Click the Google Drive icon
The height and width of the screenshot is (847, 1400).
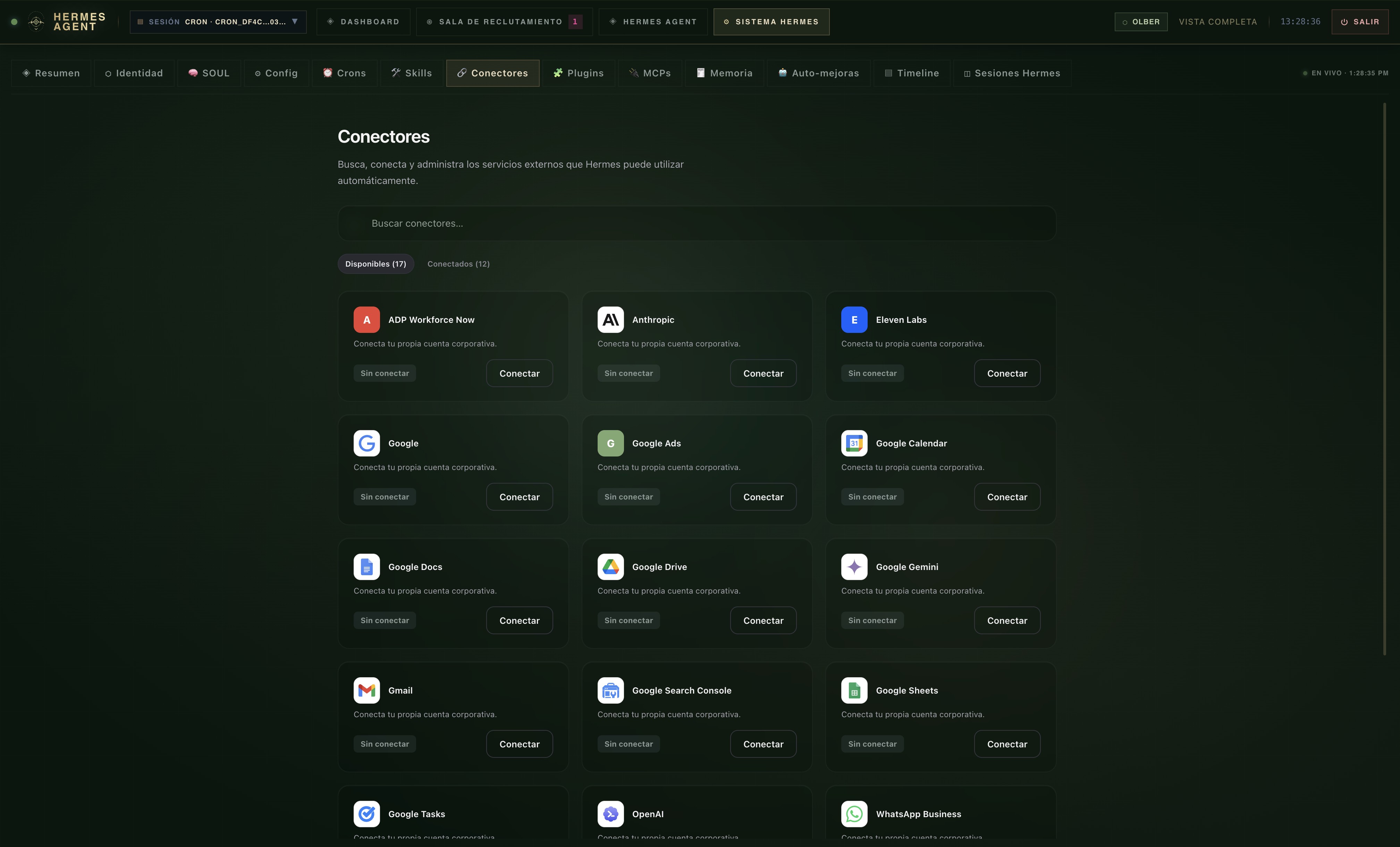pyautogui.click(x=610, y=567)
